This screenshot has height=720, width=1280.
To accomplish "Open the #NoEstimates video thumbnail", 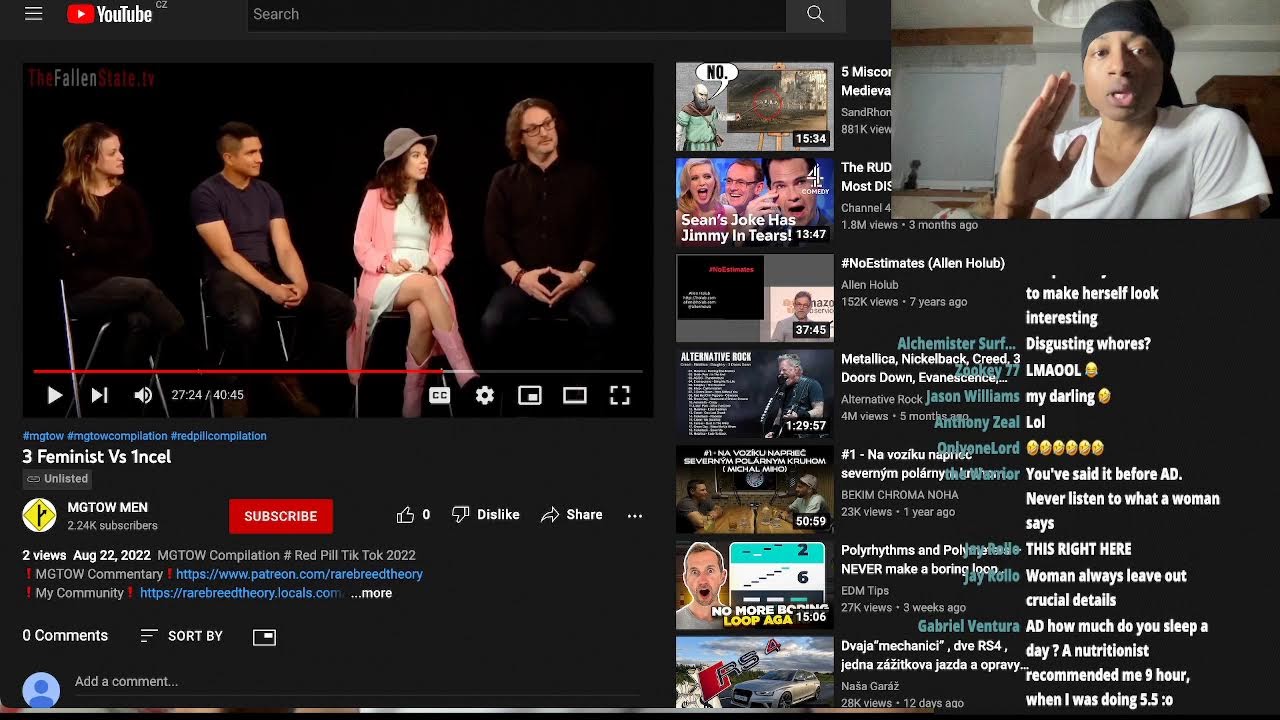I will click(754, 298).
